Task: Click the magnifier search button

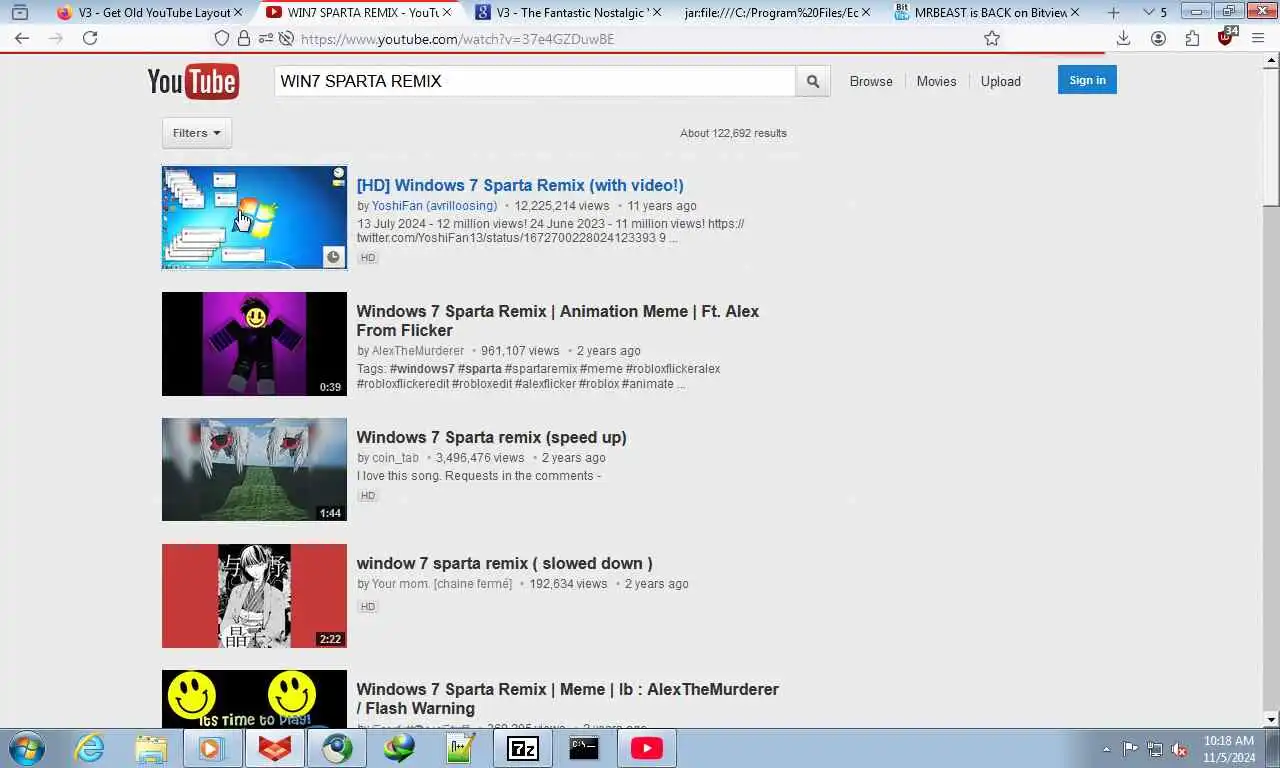Action: pyautogui.click(x=813, y=81)
